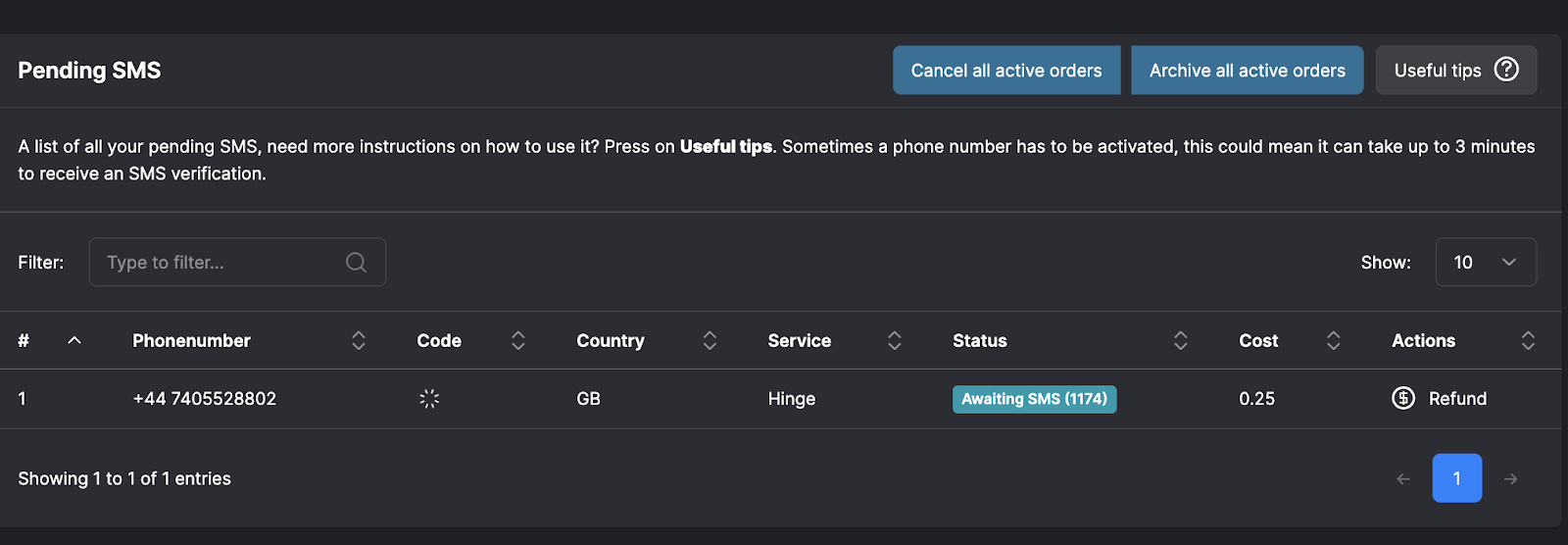Click the loading spinner in Code column

429,399
